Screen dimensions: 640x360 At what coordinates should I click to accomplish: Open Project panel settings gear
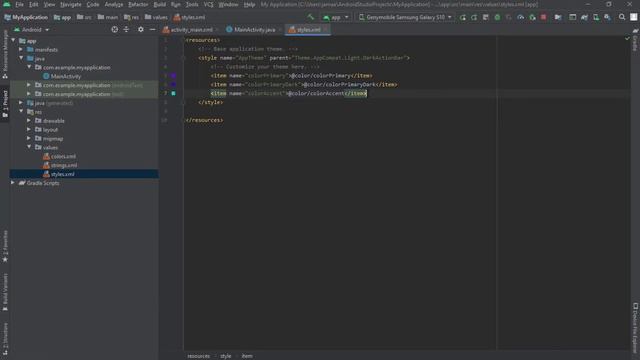point(141,29)
